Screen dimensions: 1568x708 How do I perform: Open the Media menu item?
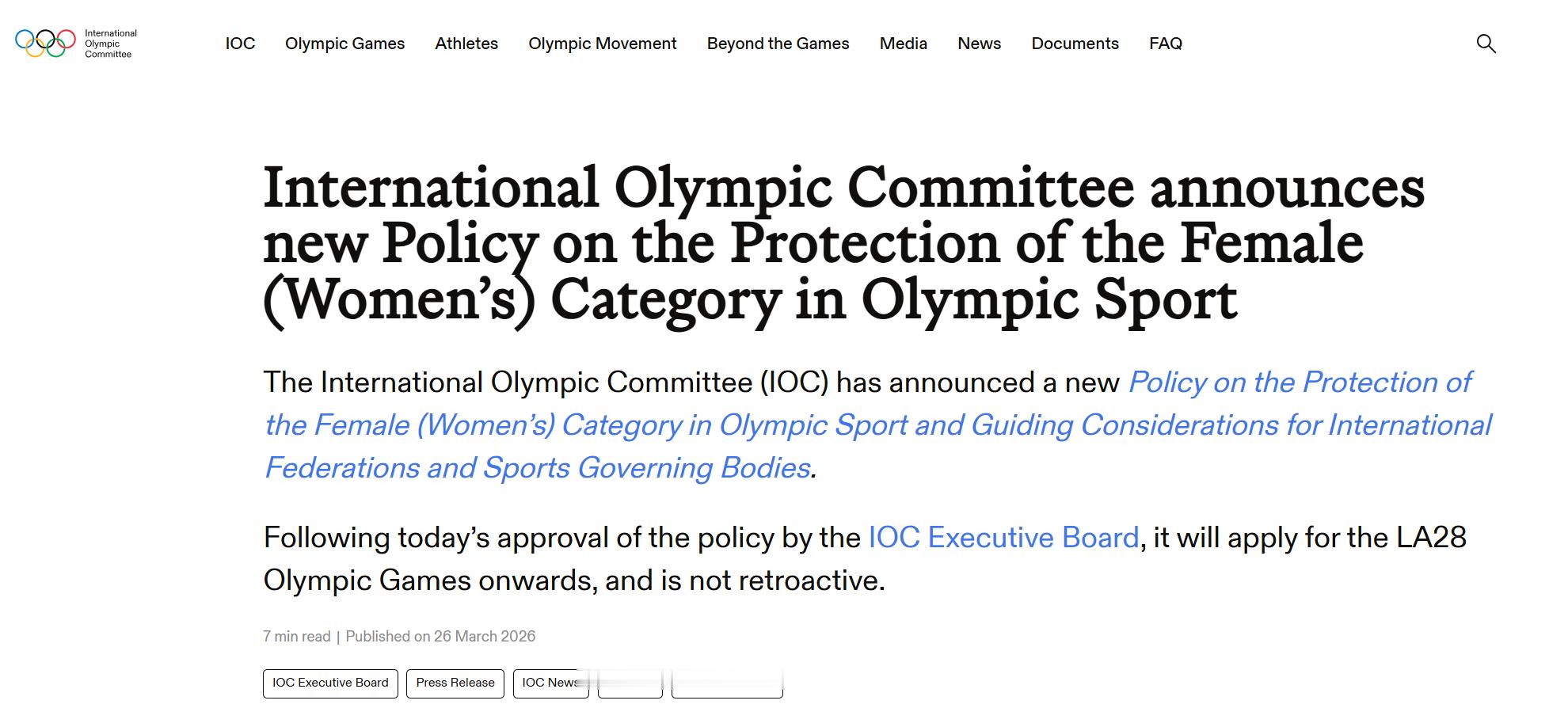(x=903, y=44)
